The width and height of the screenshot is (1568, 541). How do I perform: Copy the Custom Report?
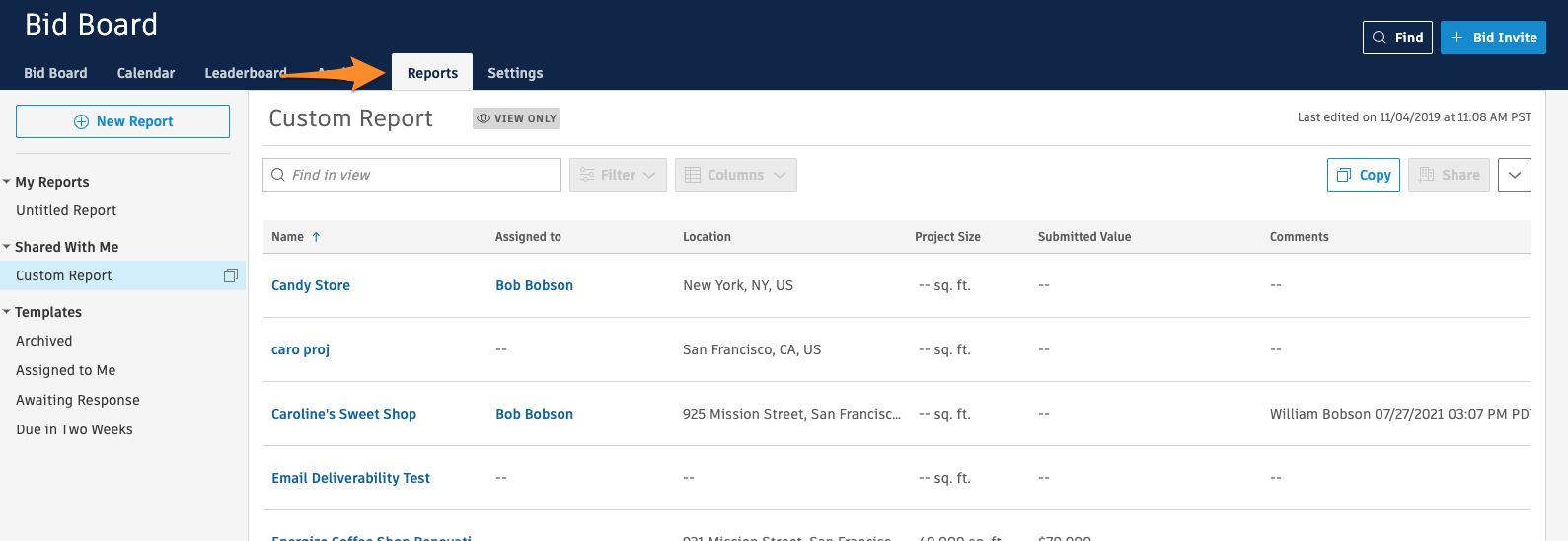1363,175
